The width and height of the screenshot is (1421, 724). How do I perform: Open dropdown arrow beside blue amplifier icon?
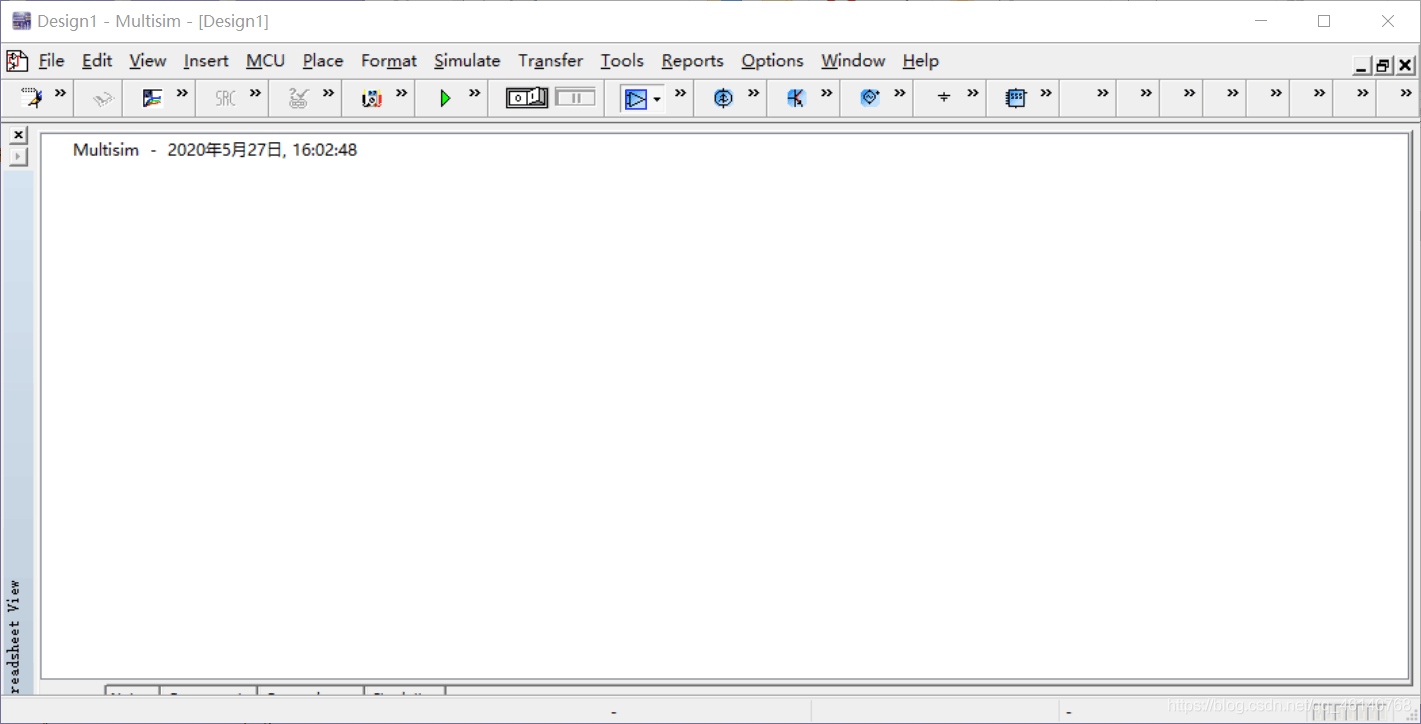pos(657,99)
